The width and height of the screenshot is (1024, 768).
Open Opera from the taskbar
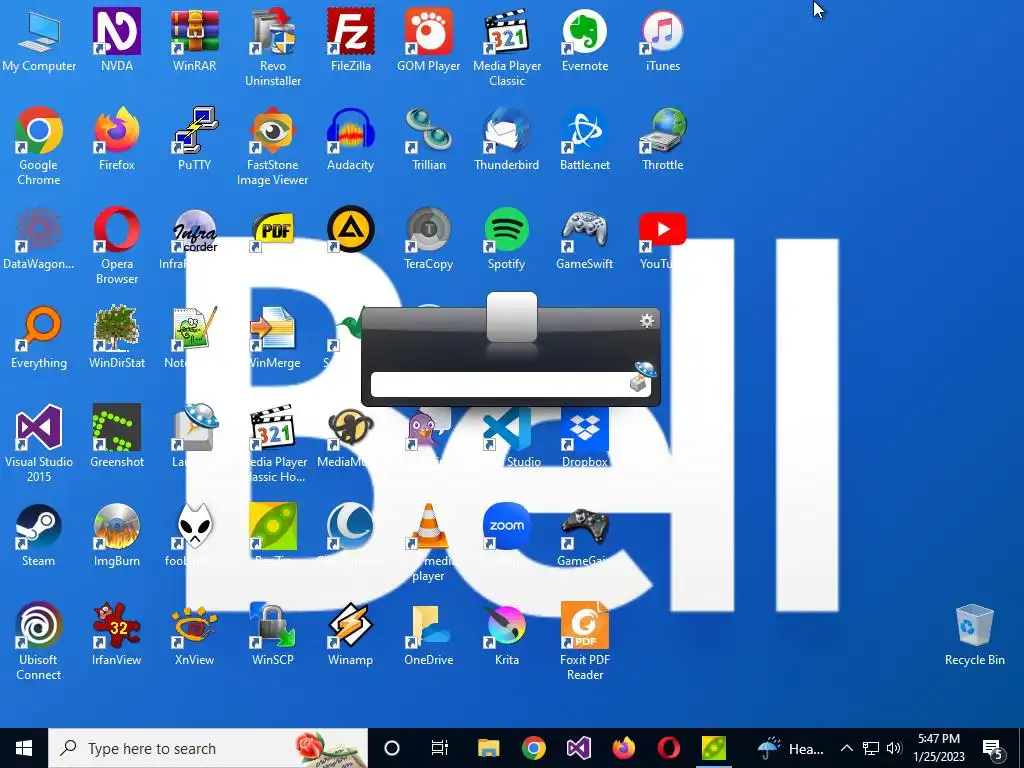coord(669,748)
